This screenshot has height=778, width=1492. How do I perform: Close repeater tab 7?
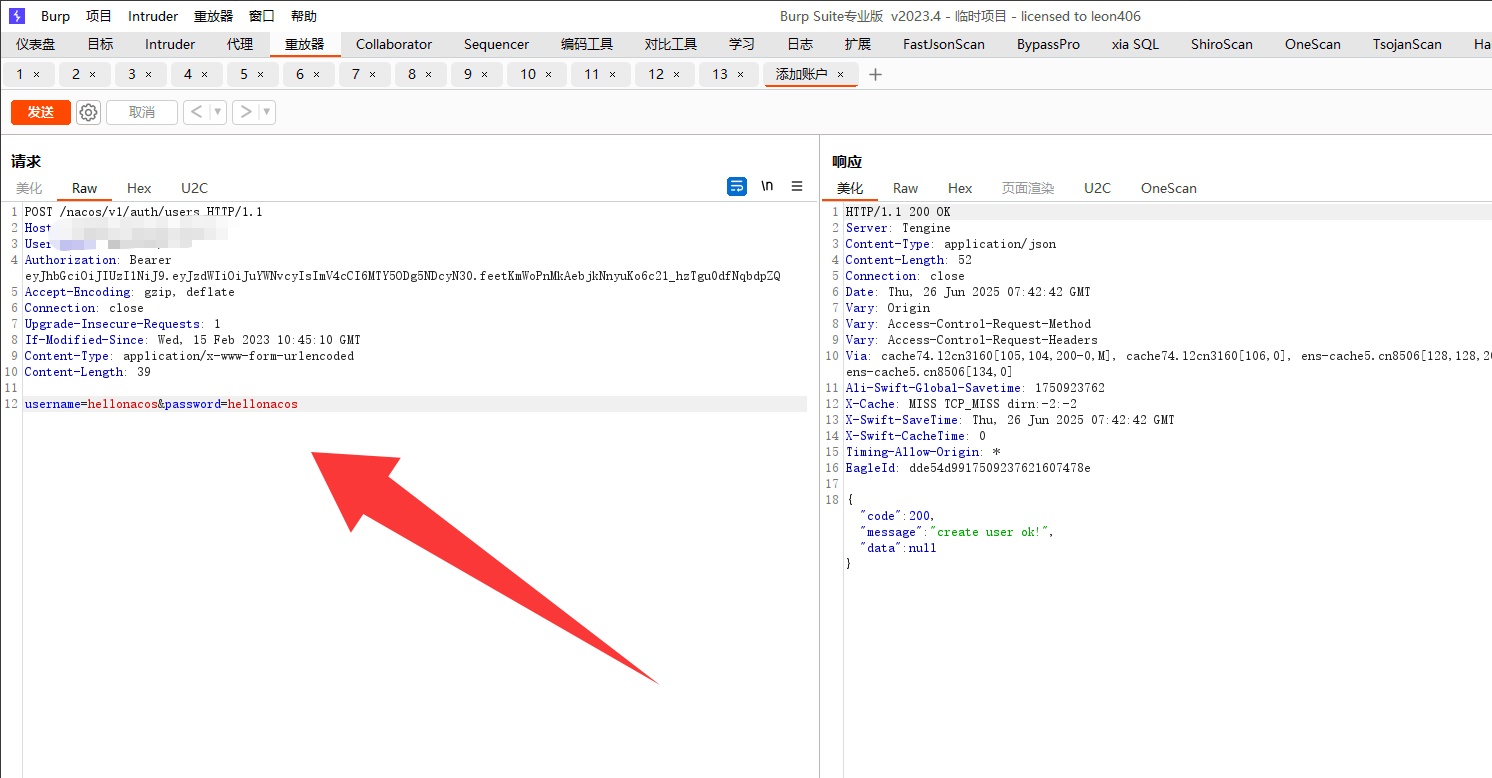[x=373, y=75]
